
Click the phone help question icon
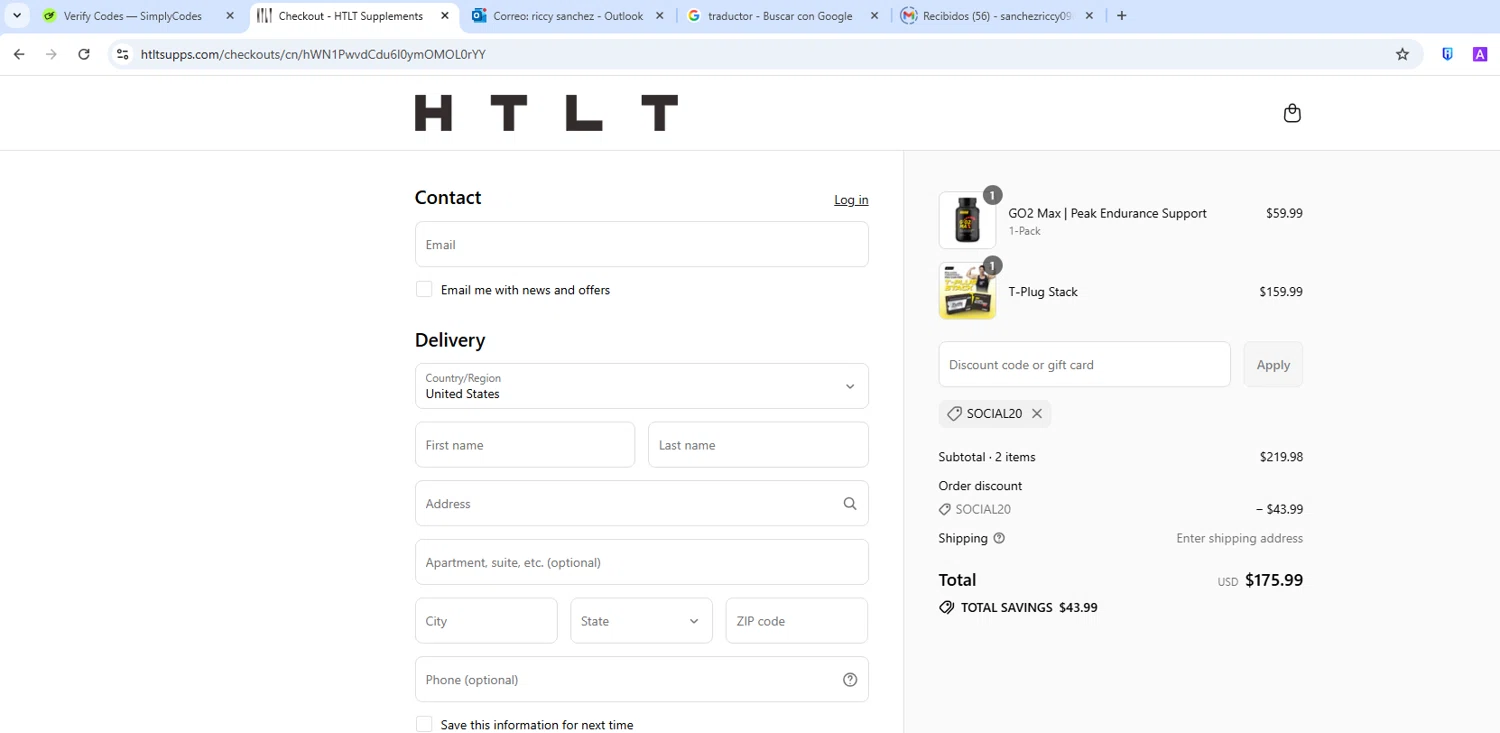point(850,680)
